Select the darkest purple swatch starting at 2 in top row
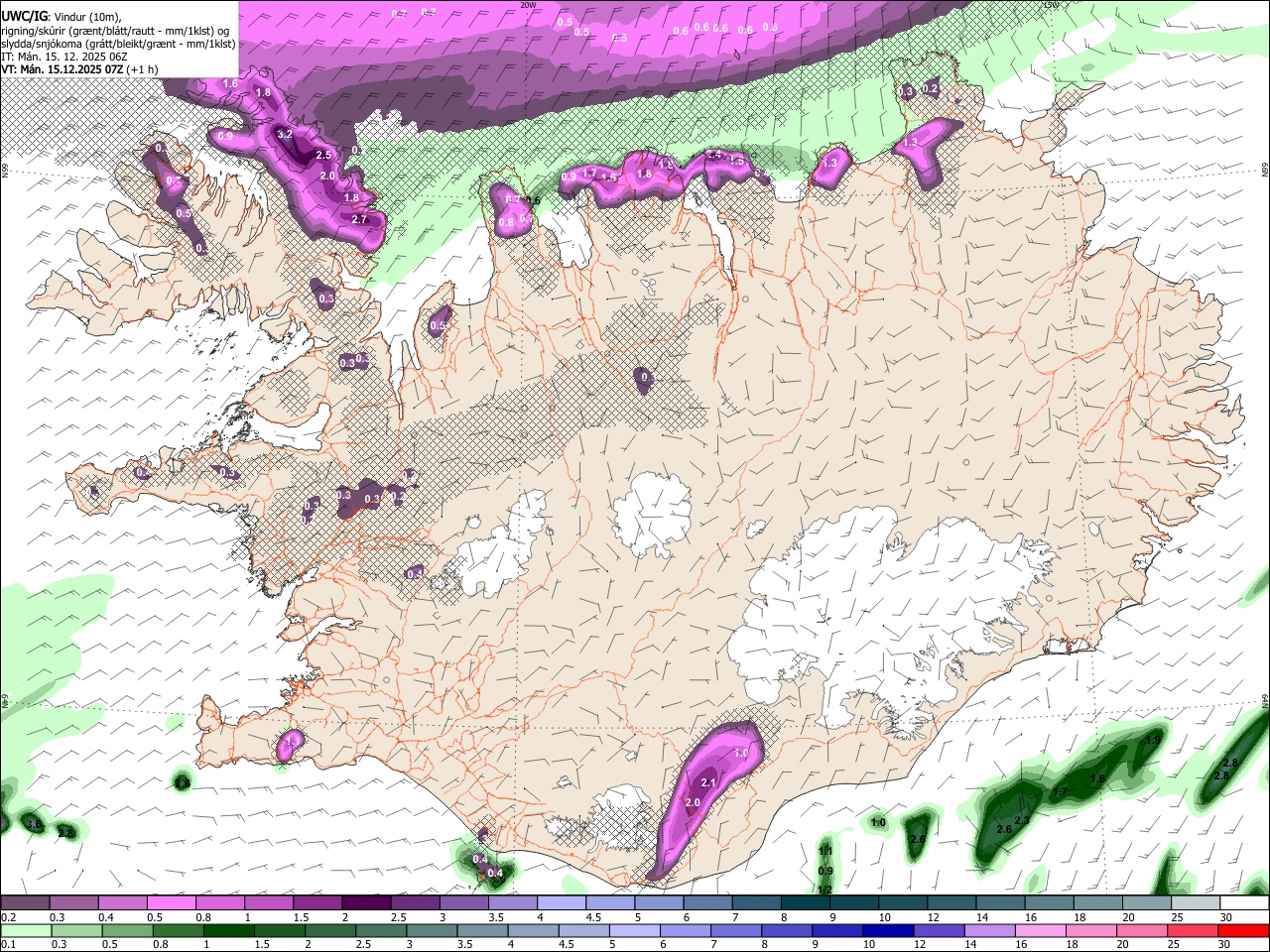Viewport: 1270px width, 952px height. coord(366,903)
